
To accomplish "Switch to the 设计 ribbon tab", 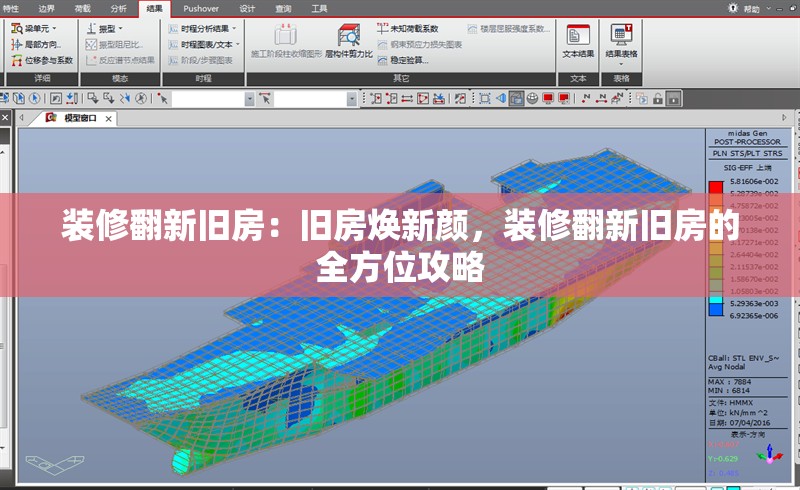I will [247, 8].
